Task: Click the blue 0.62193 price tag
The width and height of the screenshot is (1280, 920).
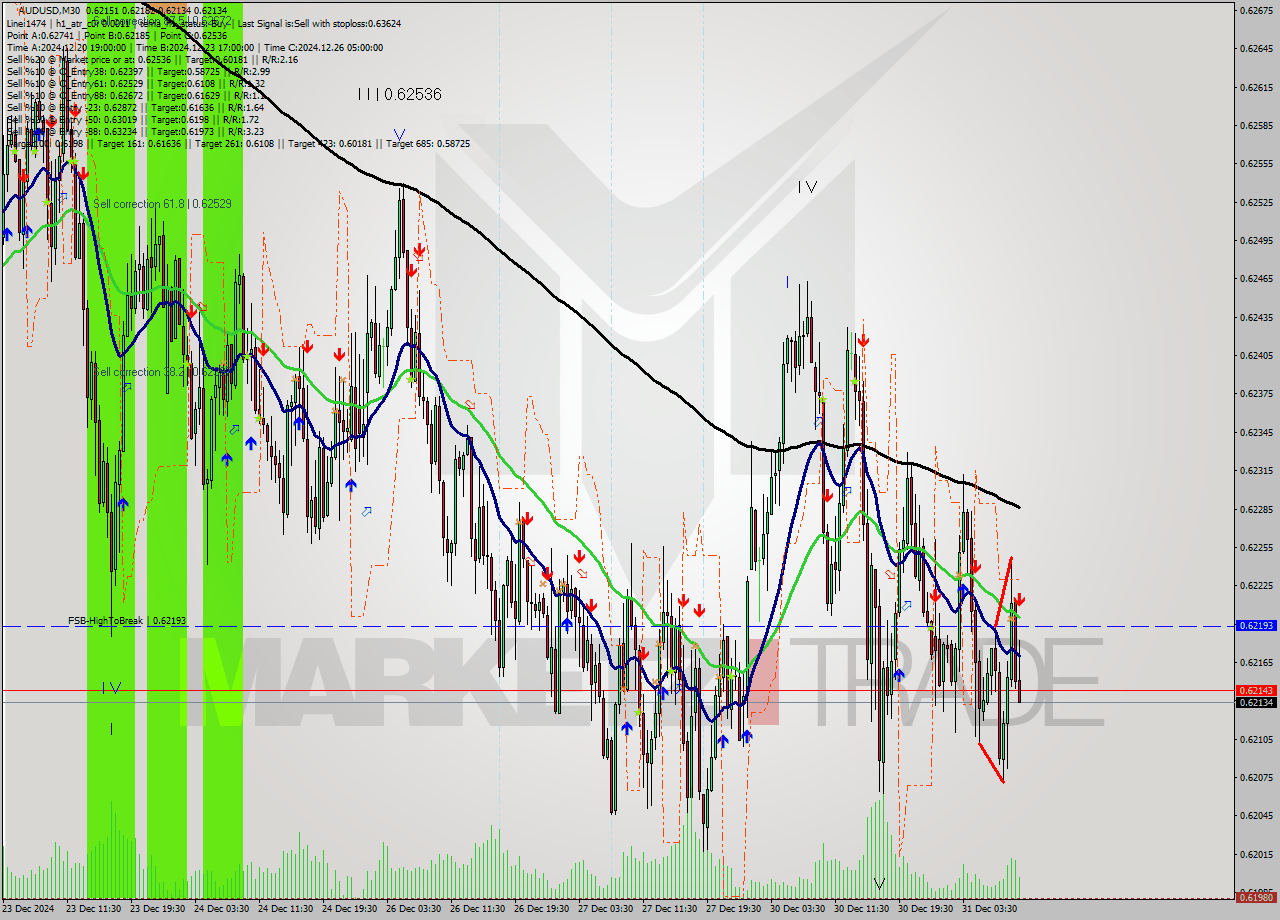Action: click(x=1255, y=625)
